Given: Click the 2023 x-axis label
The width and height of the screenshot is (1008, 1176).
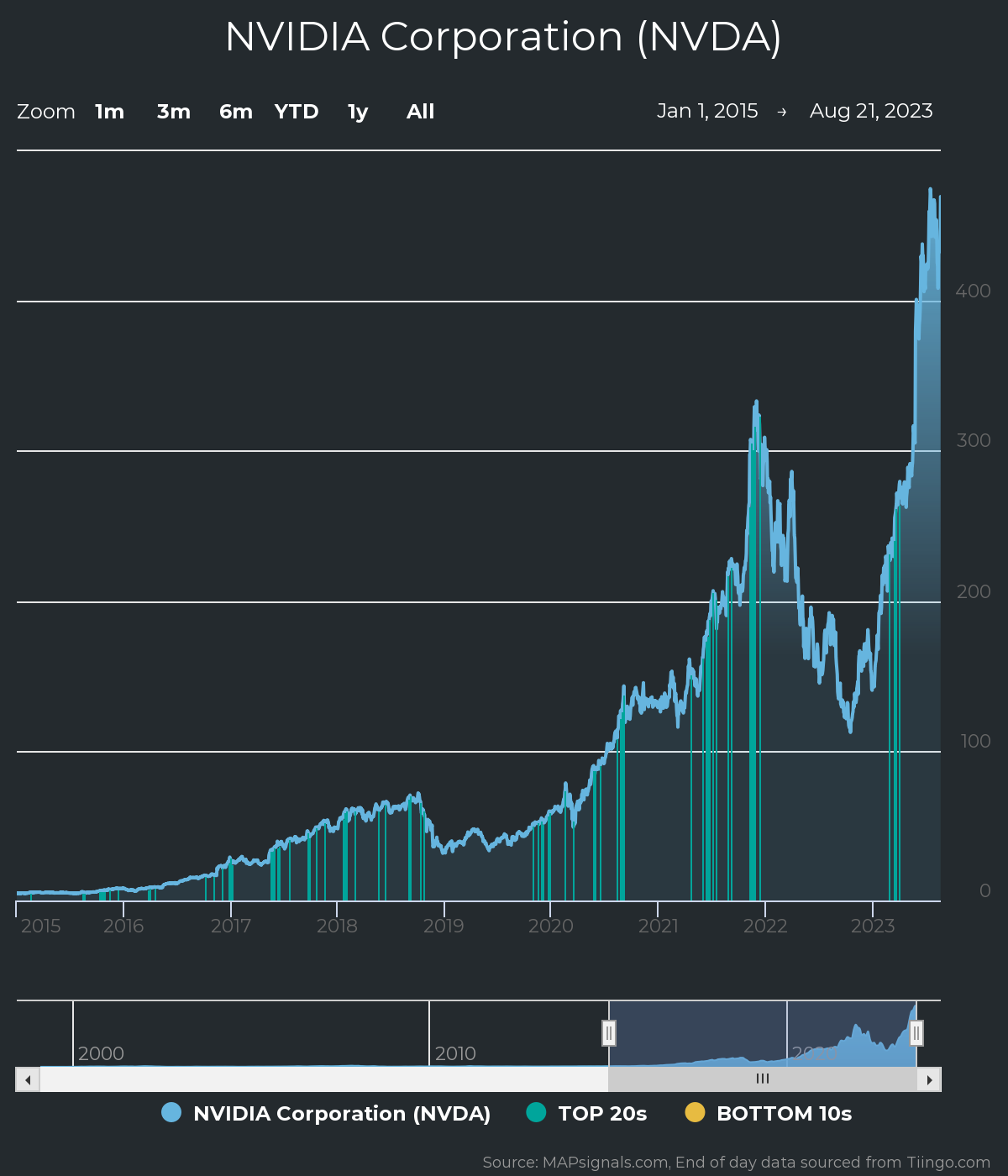Looking at the screenshot, I should pyautogui.click(x=873, y=926).
